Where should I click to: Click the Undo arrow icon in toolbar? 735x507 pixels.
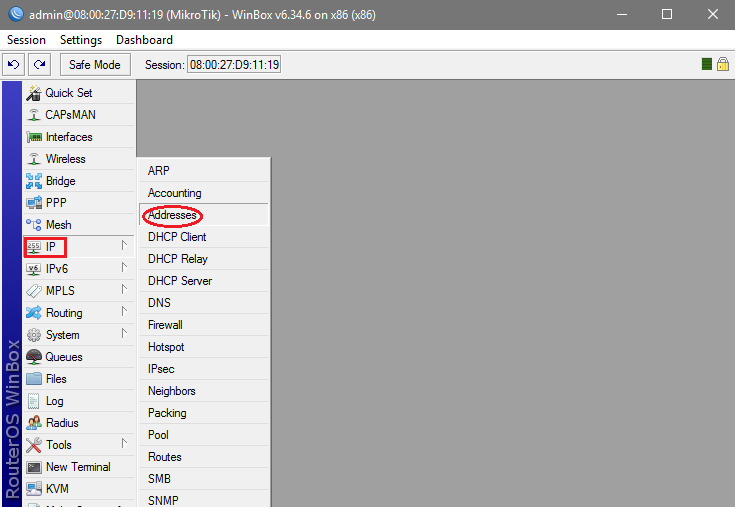coord(14,64)
